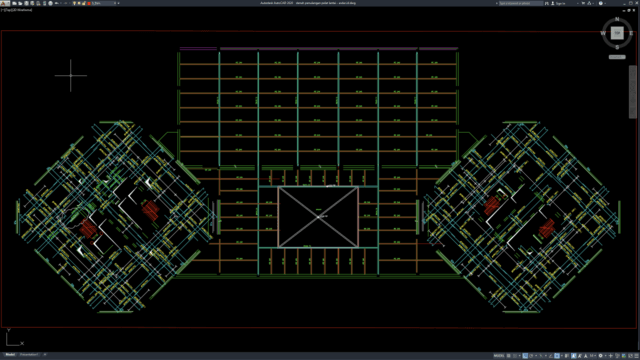
Task: Click the Autodesk connect triangle icon
Action: coord(589,3)
